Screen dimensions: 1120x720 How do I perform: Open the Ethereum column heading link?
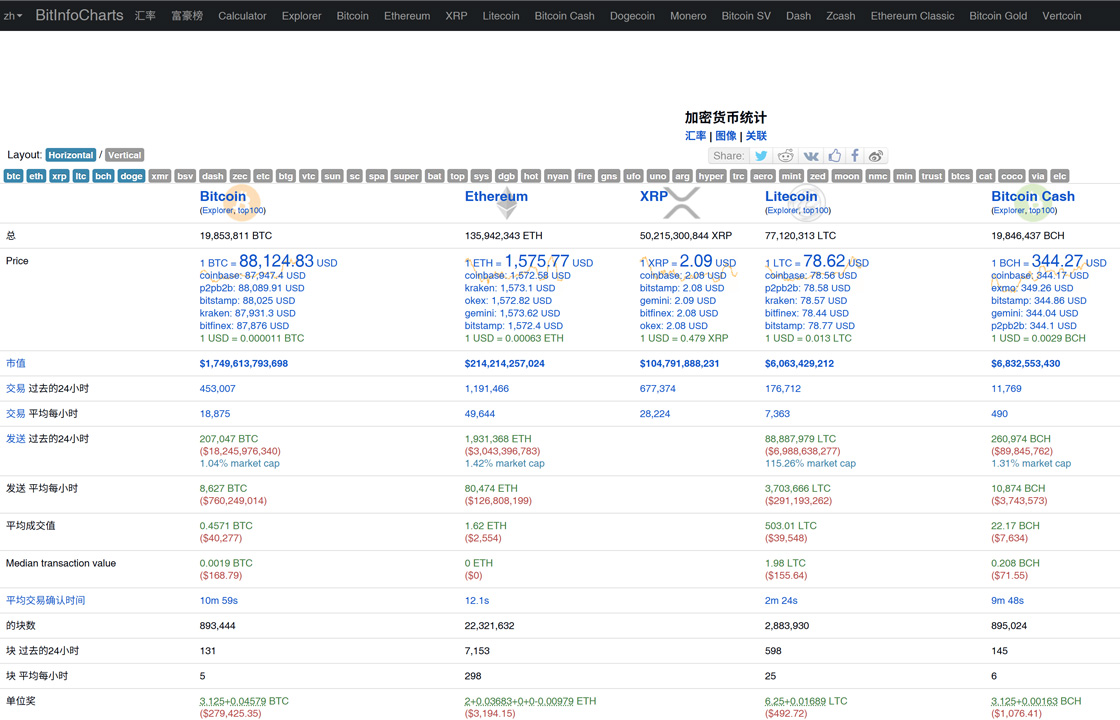pos(496,196)
